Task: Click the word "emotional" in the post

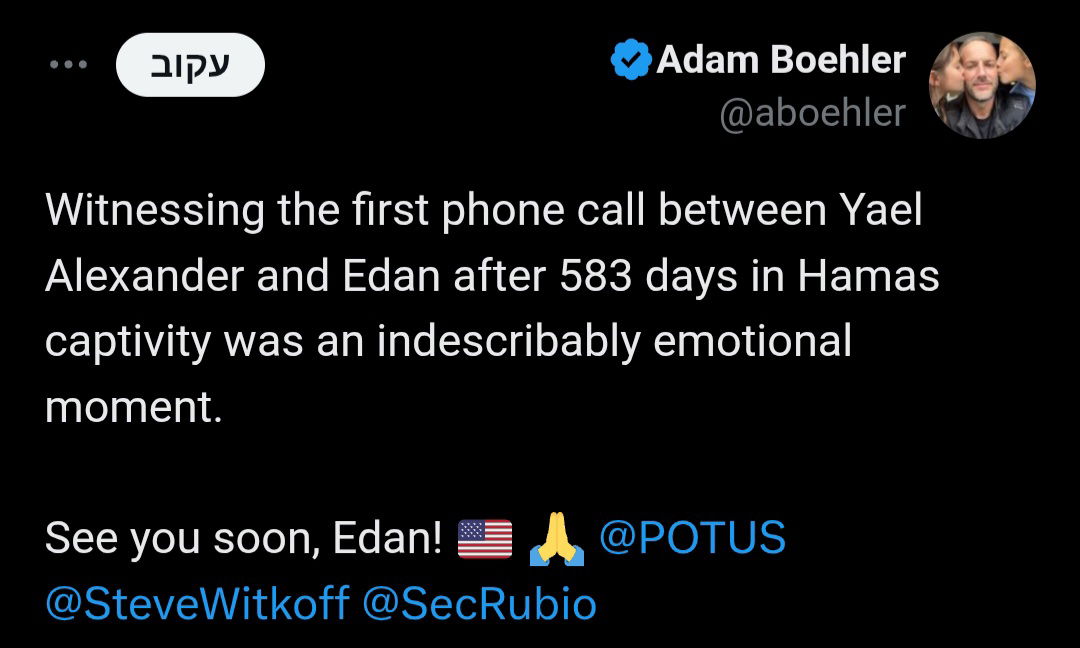Action: point(752,342)
